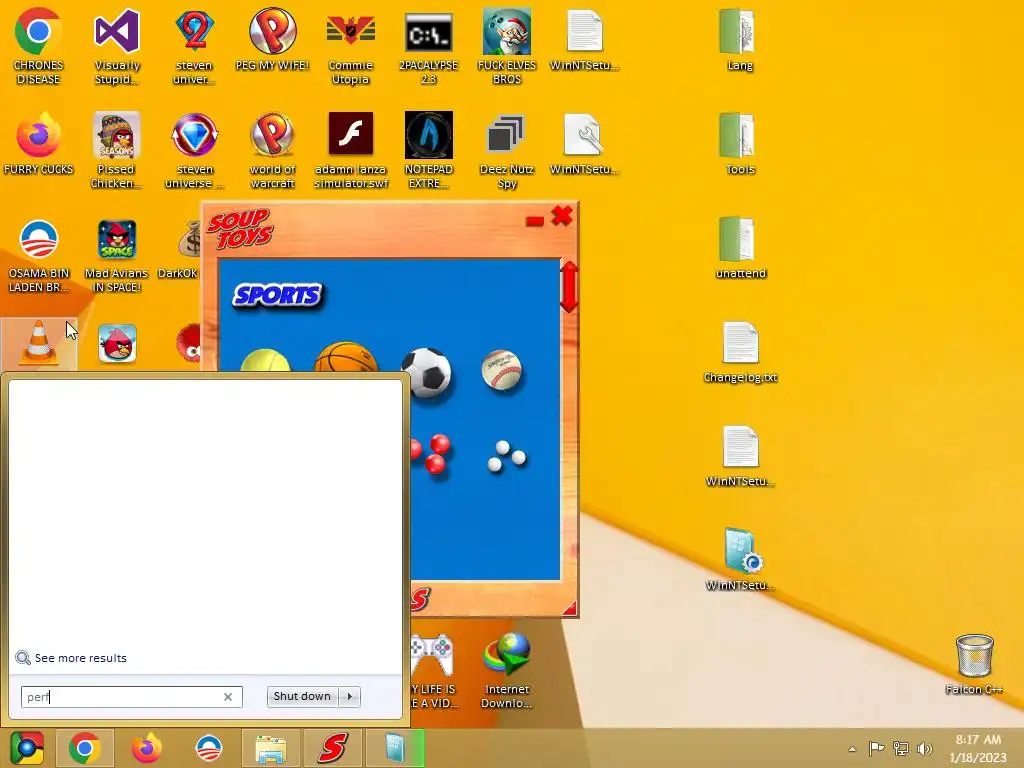Screen dimensions: 1024x768
Task: Switch to Soup Toys taskbar button
Action: click(332, 748)
